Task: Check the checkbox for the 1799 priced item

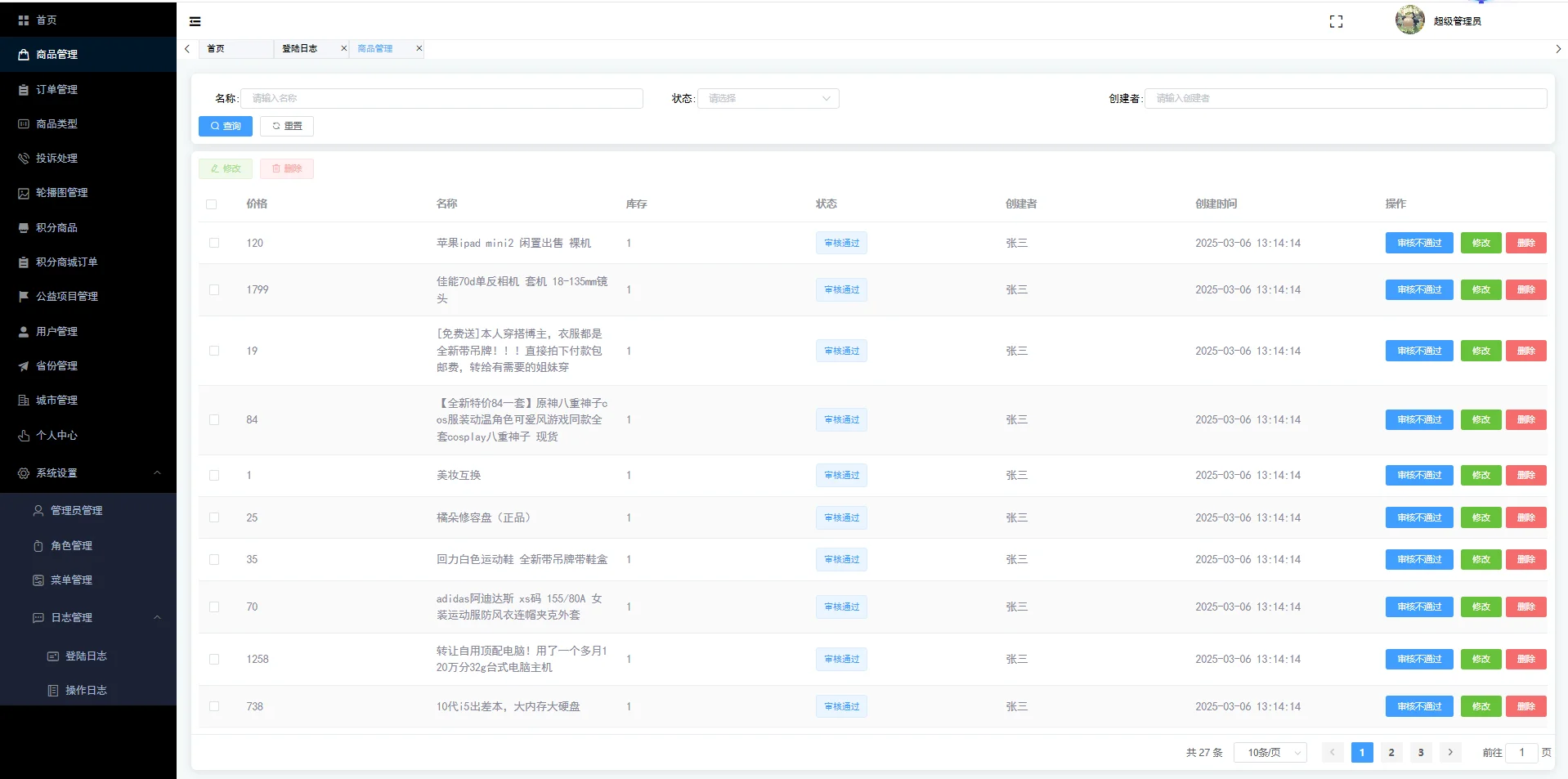Action: tap(214, 289)
